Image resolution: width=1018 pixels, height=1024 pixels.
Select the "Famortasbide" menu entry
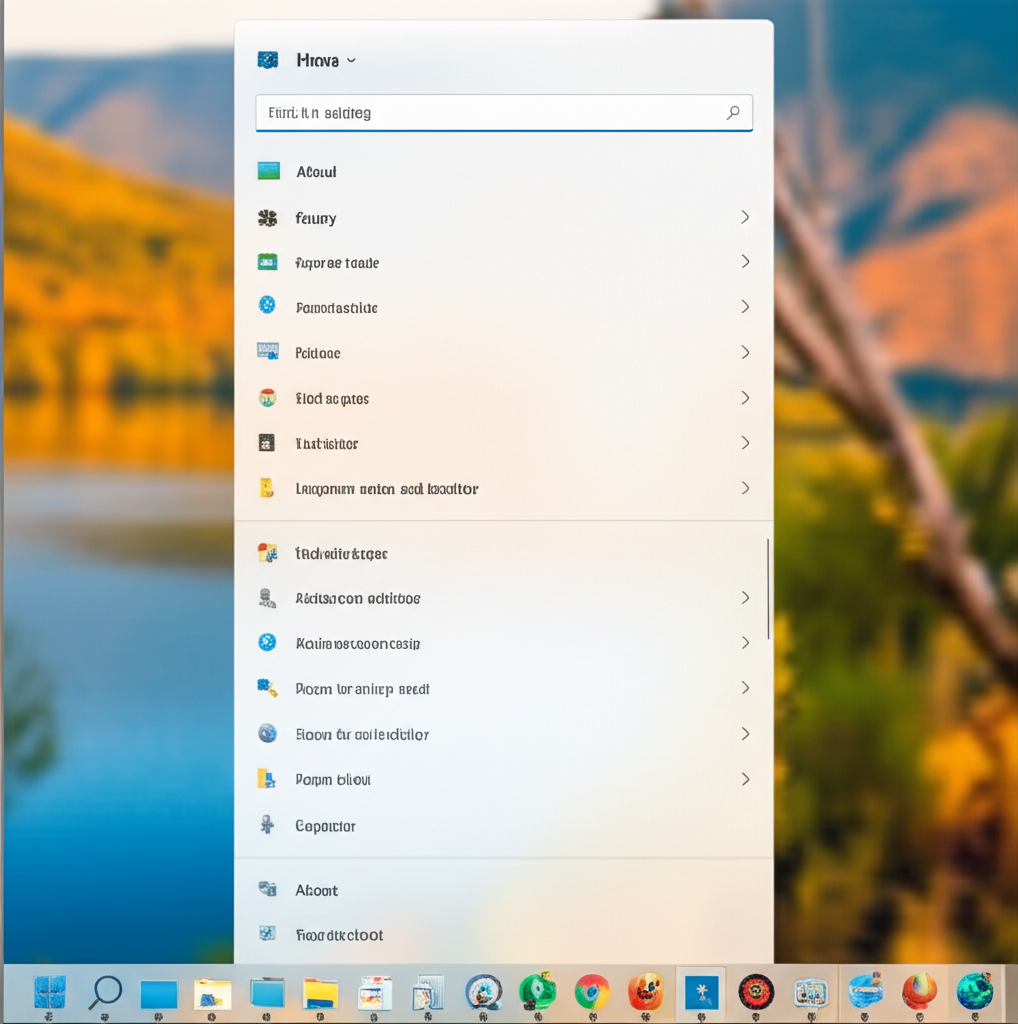(337, 308)
